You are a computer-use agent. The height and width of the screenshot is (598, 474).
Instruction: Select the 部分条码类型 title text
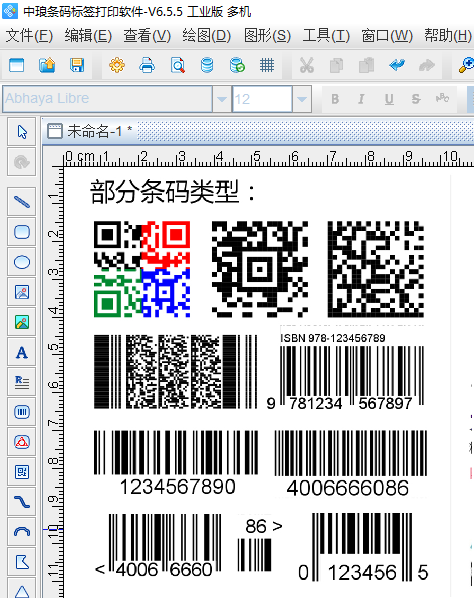[x=172, y=191]
